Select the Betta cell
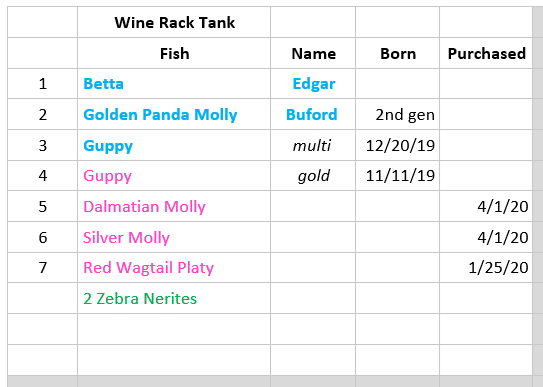 (x=174, y=84)
